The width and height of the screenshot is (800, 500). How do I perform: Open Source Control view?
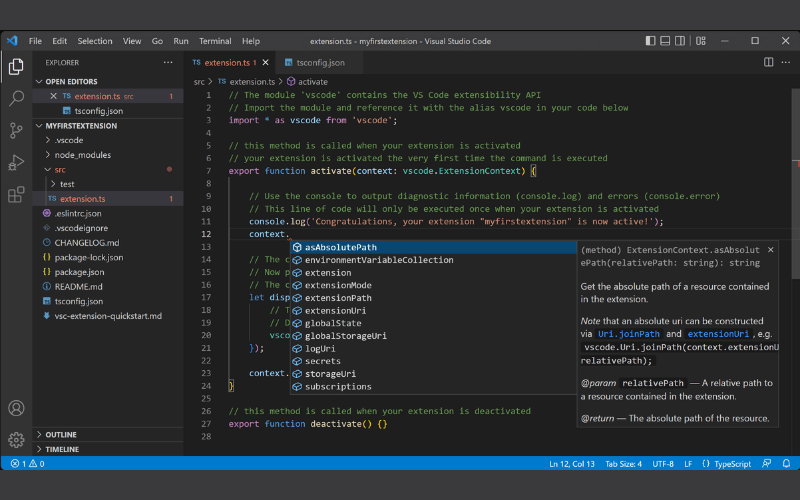pyautogui.click(x=16, y=131)
